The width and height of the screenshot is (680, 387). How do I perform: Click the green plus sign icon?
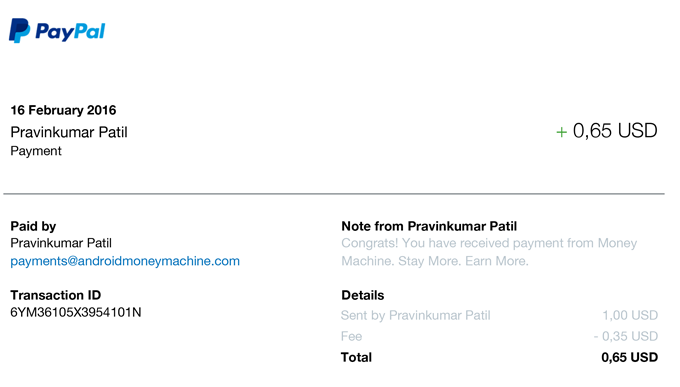562,132
